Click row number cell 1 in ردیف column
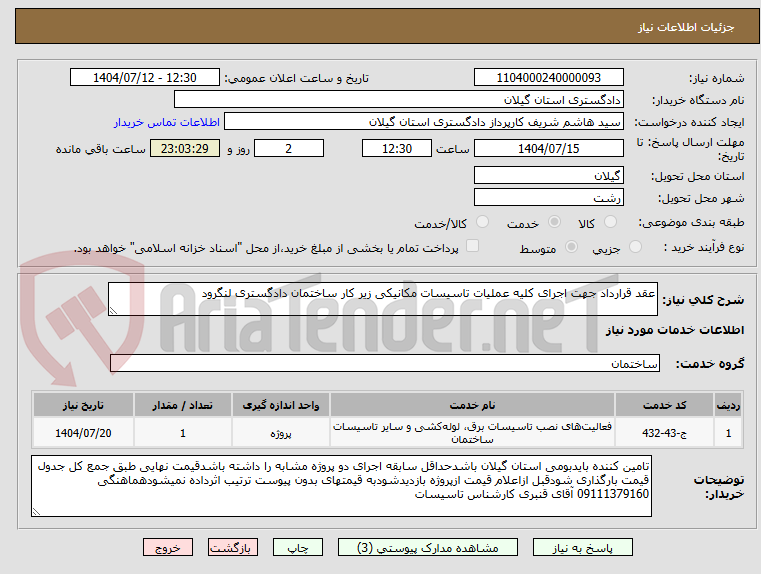This screenshot has height=574, width=761. click(x=728, y=433)
